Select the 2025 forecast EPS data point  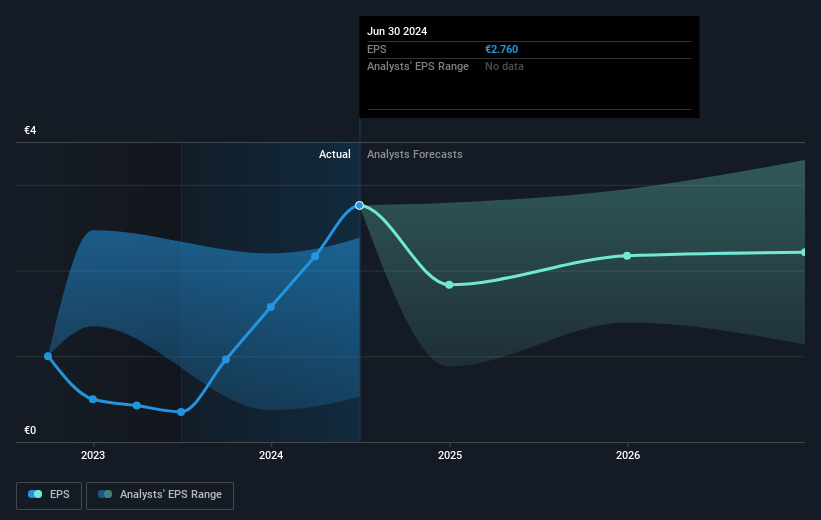click(x=449, y=285)
